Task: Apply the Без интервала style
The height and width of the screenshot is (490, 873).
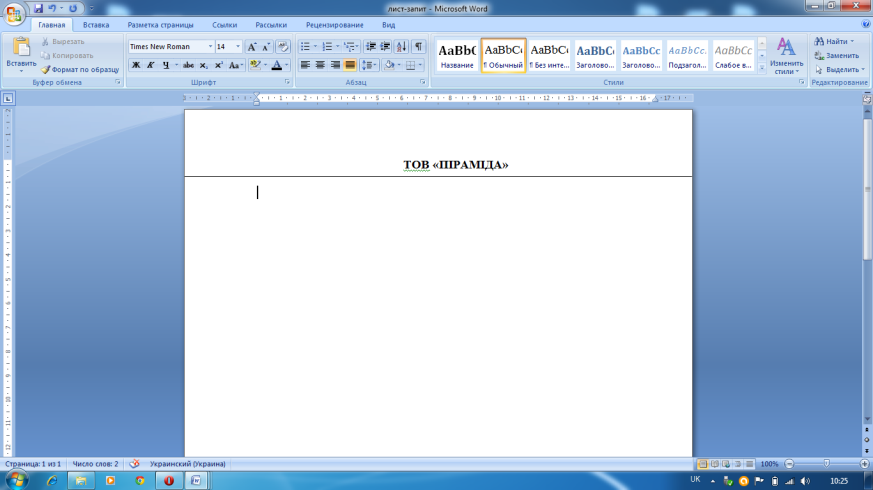Action: click(x=550, y=56)
